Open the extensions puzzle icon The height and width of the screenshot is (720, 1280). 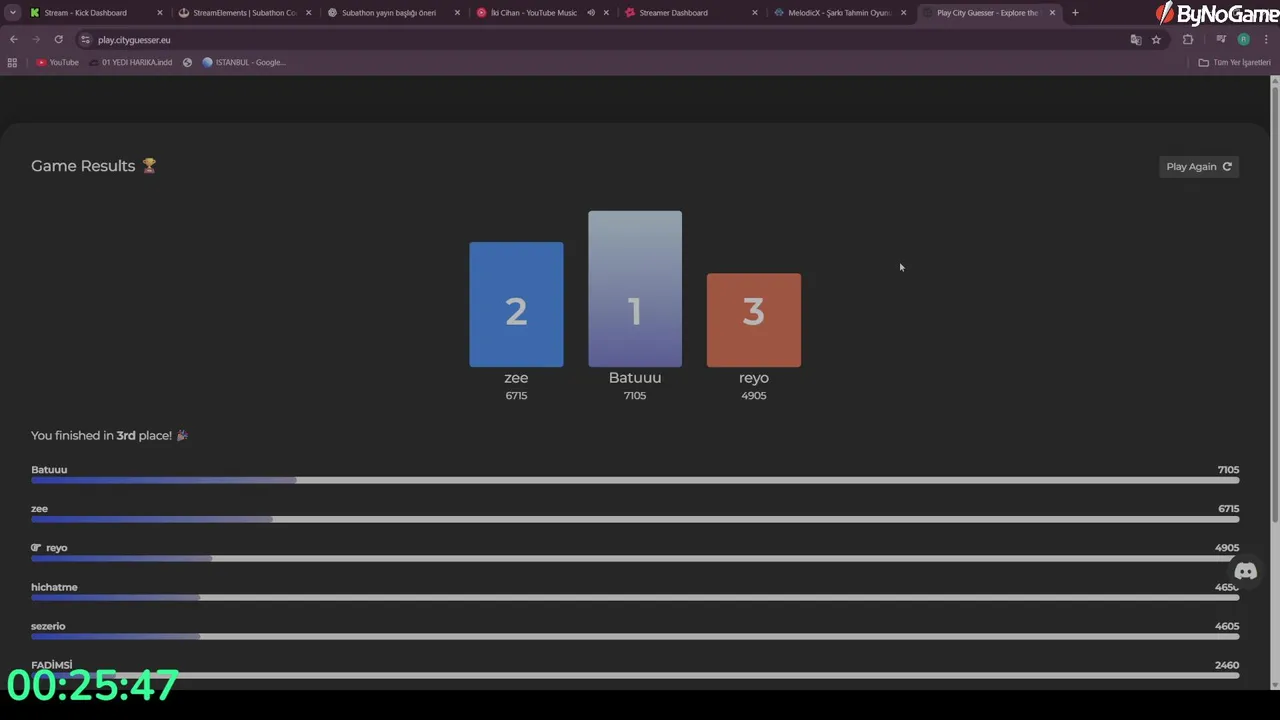(1188, 40)
